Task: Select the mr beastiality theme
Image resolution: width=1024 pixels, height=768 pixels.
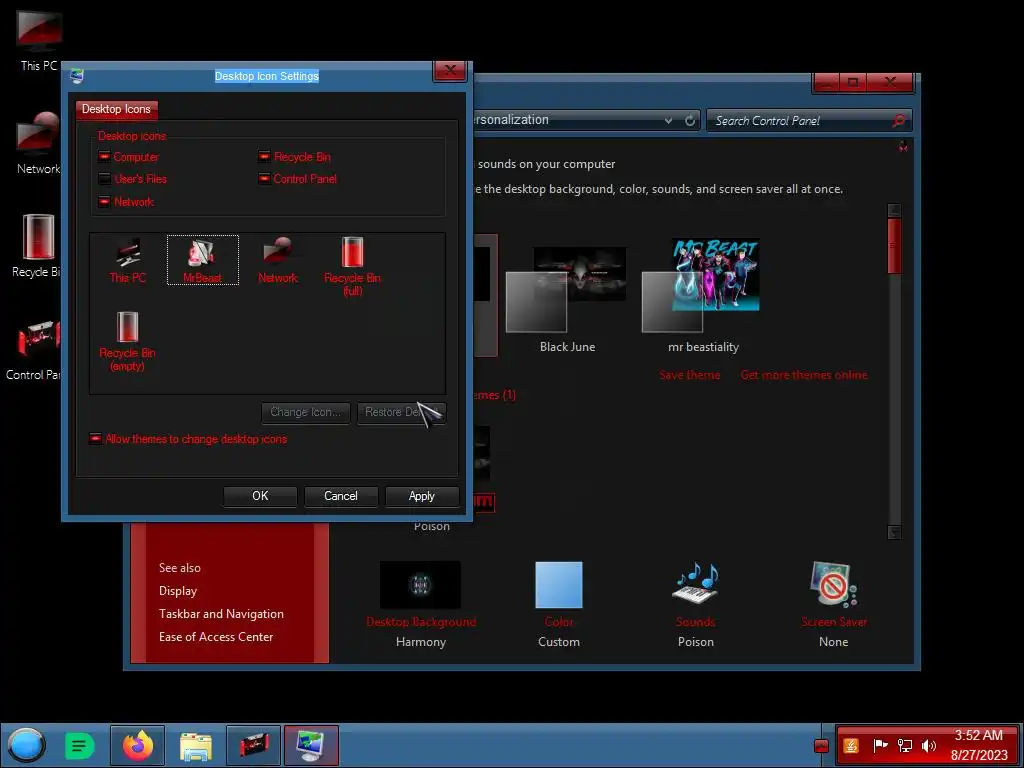Action: click(x=703, y=296)
